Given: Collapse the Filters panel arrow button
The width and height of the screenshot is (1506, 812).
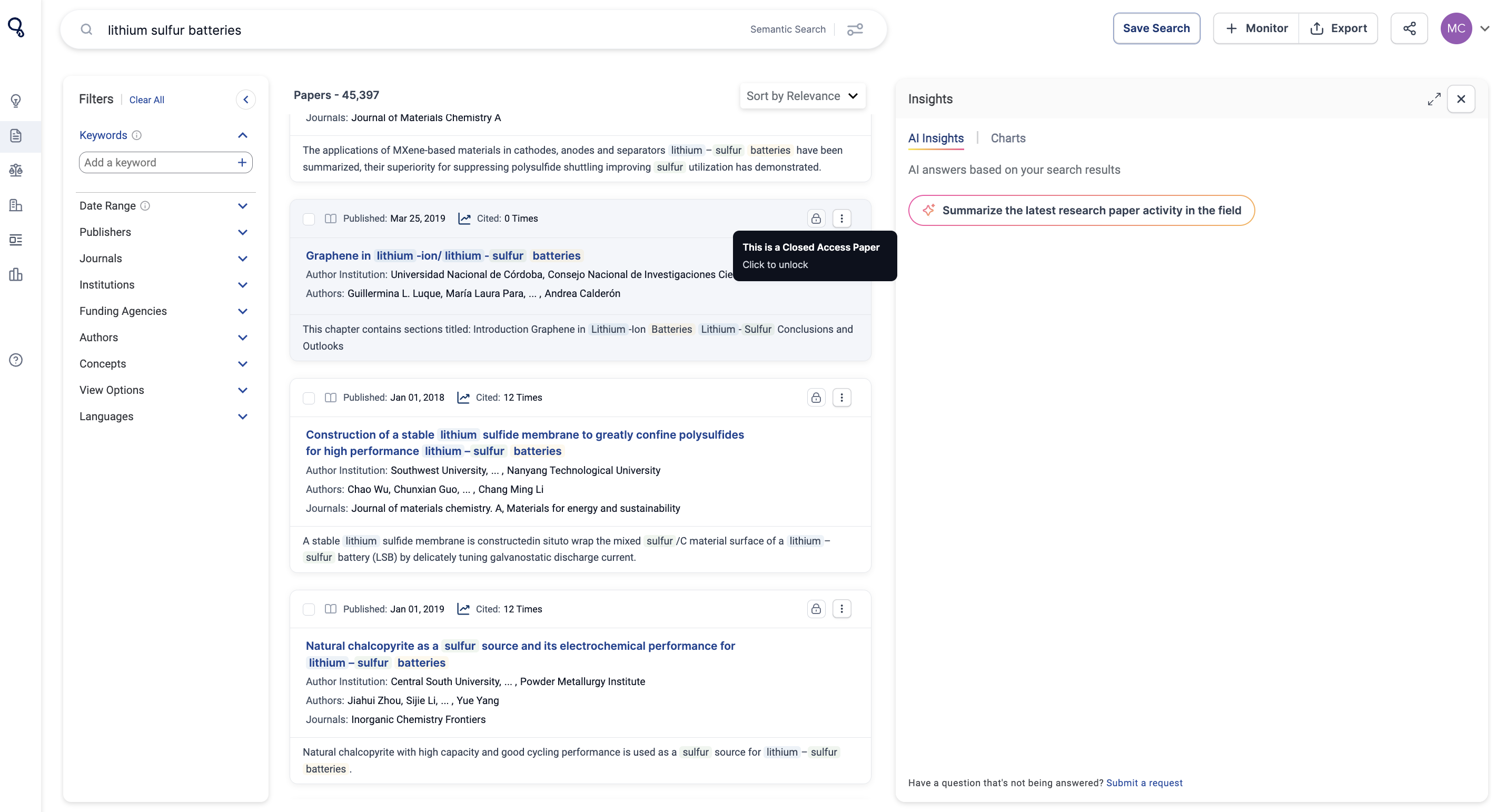Looking at the screenshot, I should [x=245, y=100].
